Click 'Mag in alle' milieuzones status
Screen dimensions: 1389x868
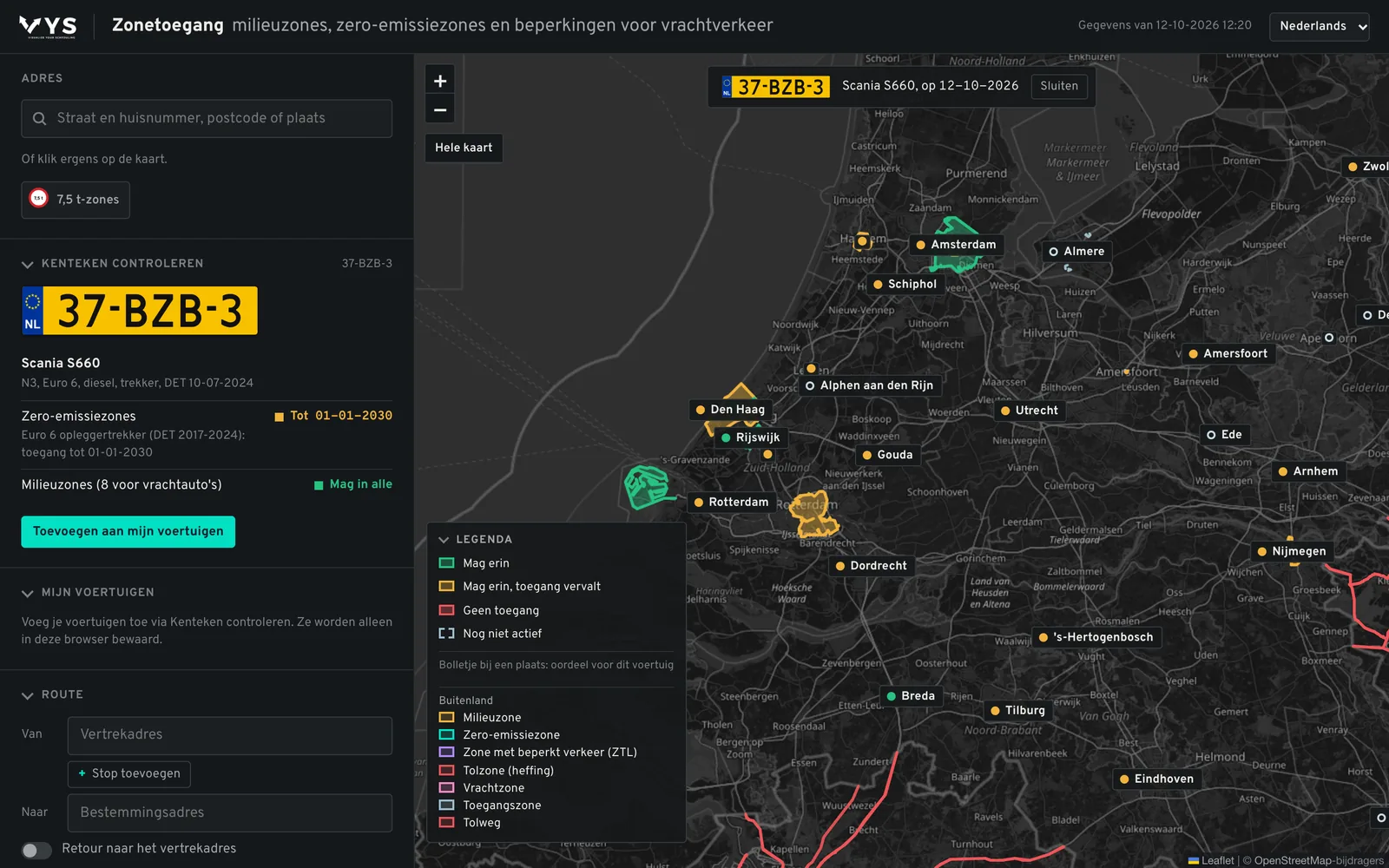click(353, 484)
